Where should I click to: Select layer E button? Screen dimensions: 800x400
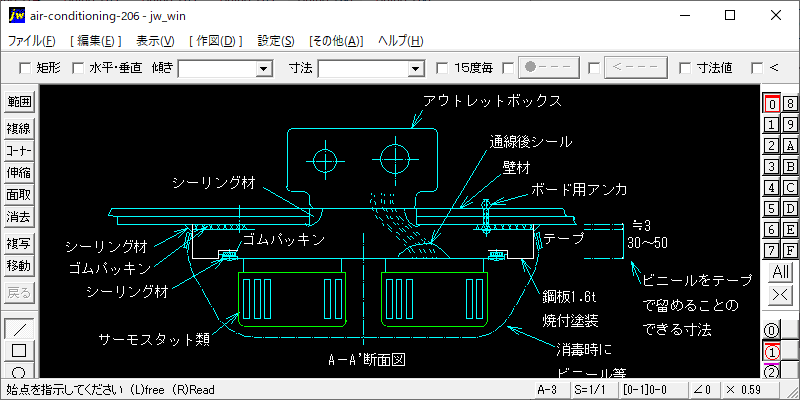pos(790,230)
